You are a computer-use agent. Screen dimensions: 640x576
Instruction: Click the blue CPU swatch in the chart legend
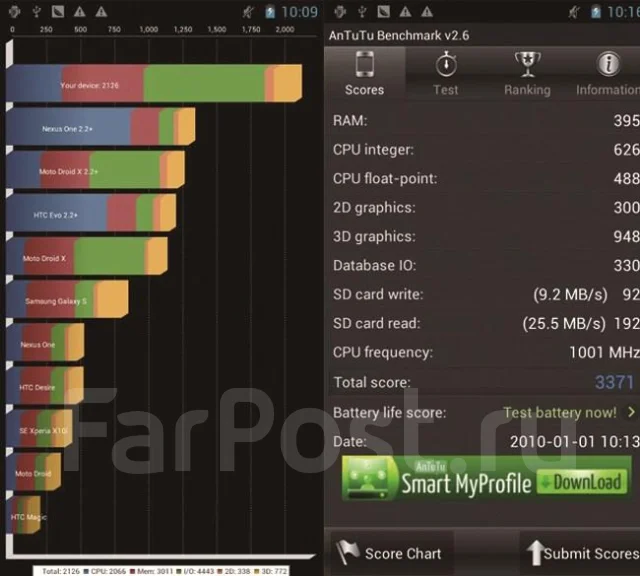86,571
